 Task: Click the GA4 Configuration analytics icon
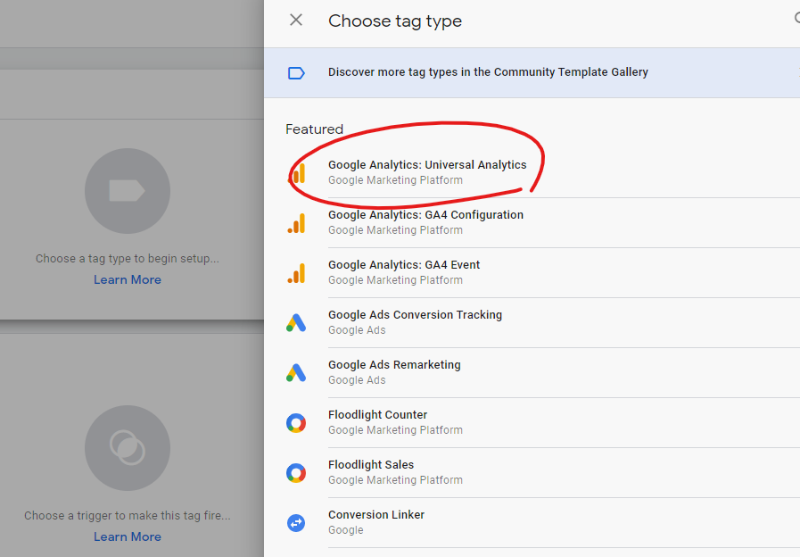click(296, 223)
